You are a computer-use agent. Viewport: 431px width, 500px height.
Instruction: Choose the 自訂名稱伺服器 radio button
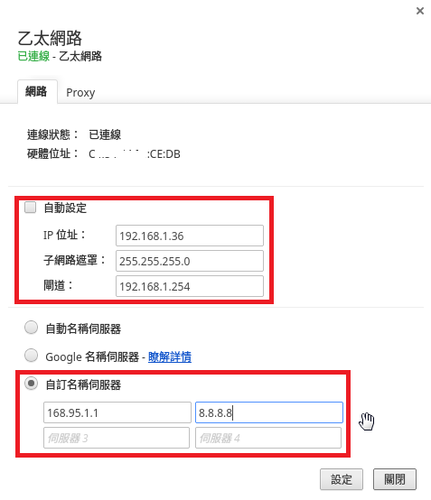[x=31, y=384]
